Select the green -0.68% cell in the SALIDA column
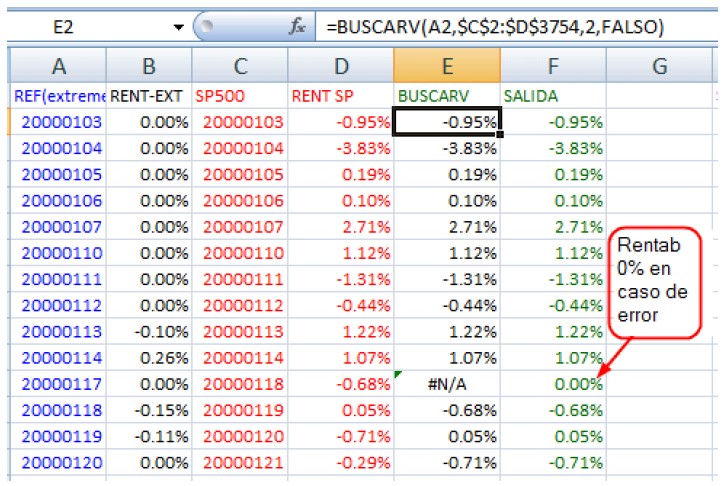Viewport: 724px width, 486px height. tap(553, 410)
